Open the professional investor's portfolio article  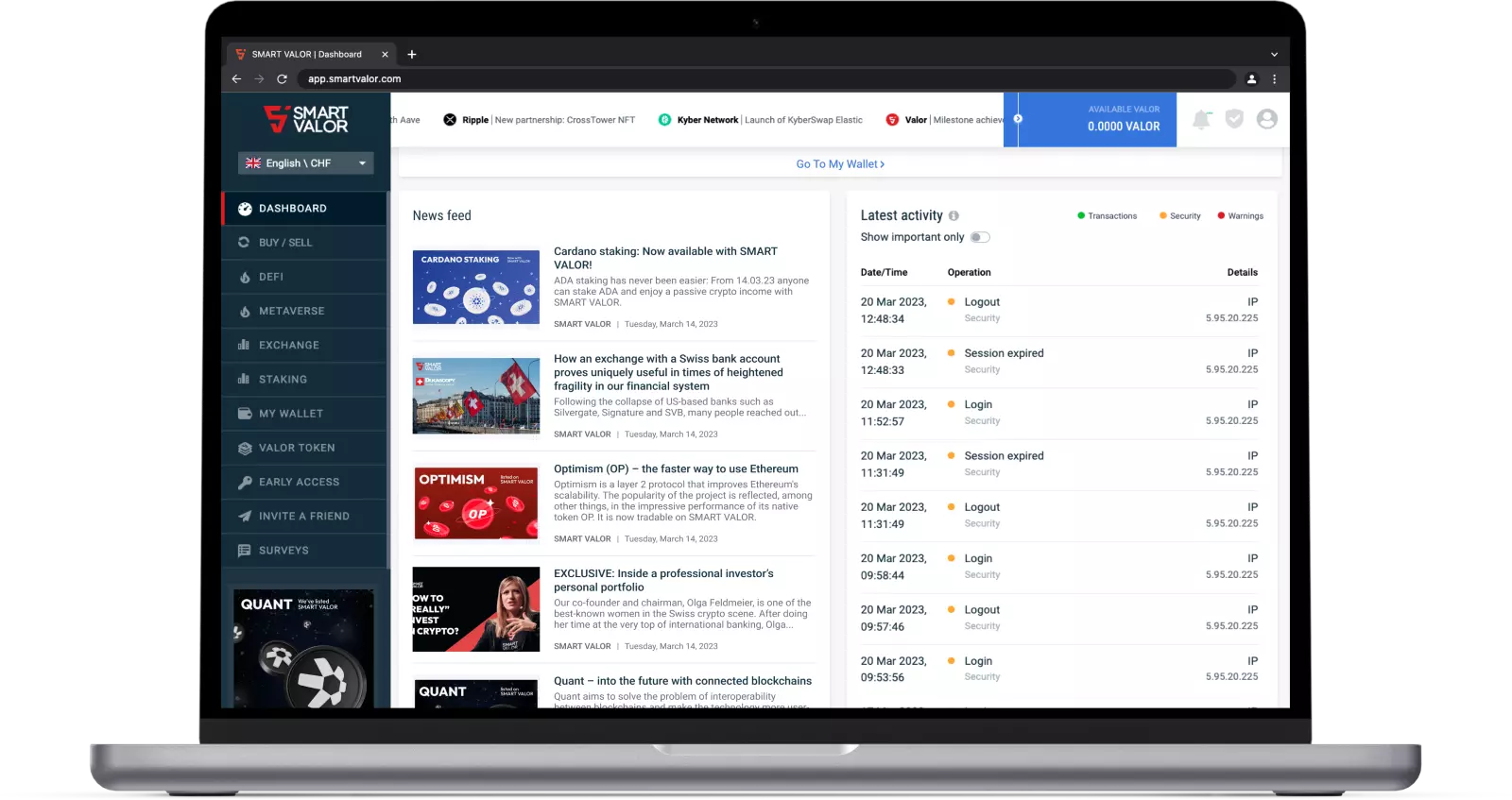(x=663, y=581)
